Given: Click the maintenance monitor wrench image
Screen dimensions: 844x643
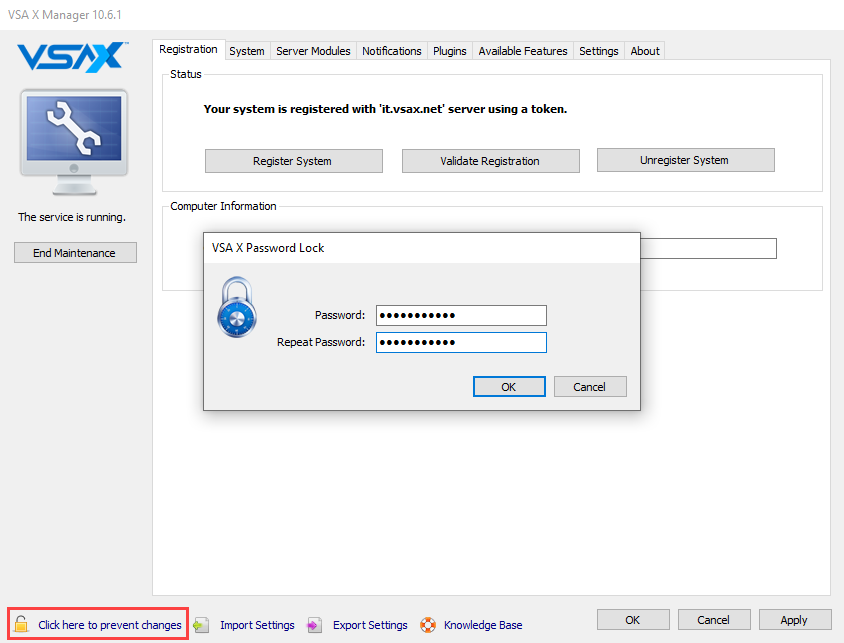Looking at the screenshot, I should click(74, 142).
